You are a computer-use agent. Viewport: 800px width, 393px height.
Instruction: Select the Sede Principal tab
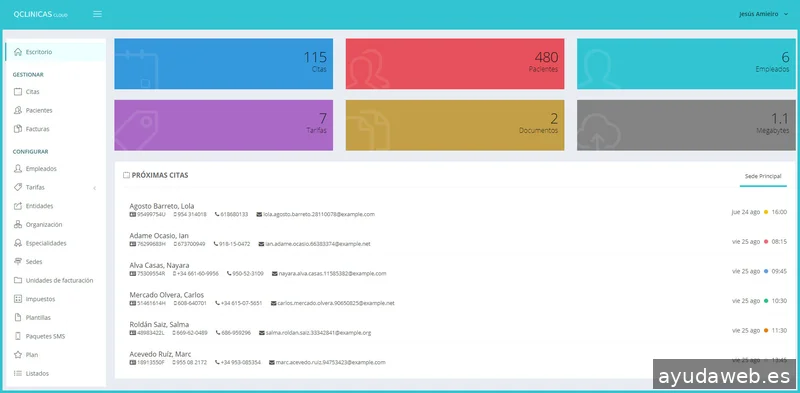click(x=763, y=176)
